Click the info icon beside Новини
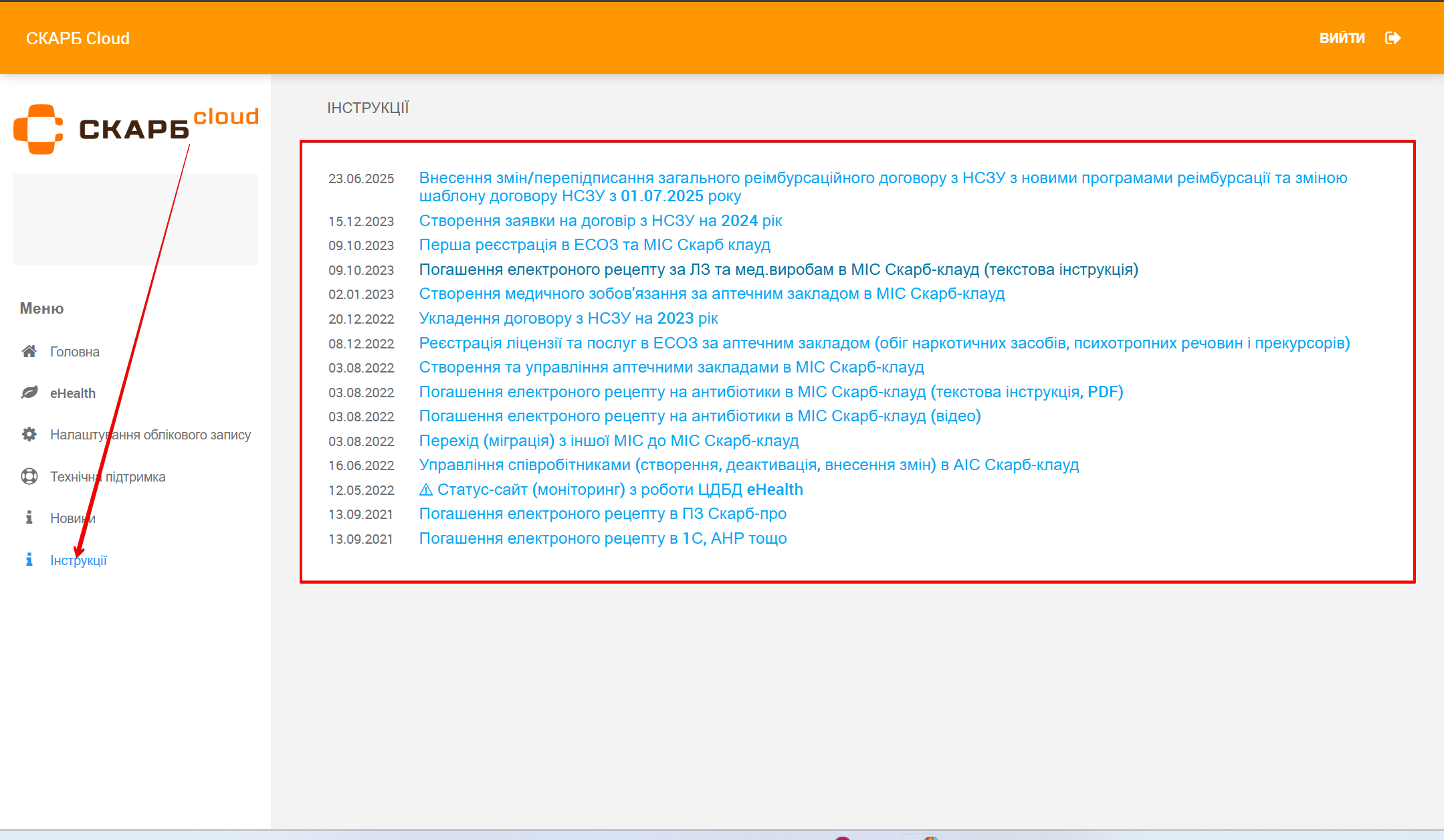1444x840 pixels. [29, 518]
